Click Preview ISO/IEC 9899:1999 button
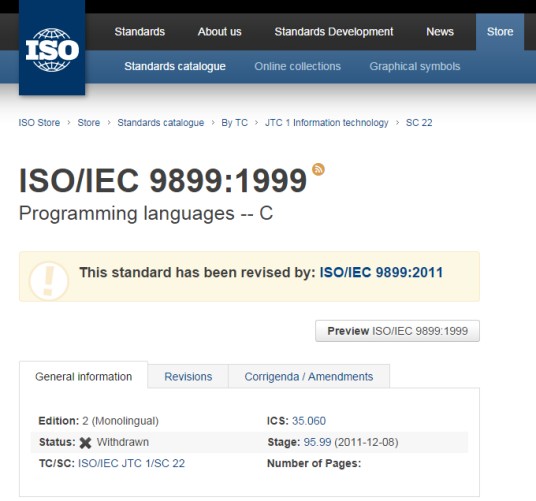This screenshot has height=501, width=536. pyautogui.click(x=397, y=331)
